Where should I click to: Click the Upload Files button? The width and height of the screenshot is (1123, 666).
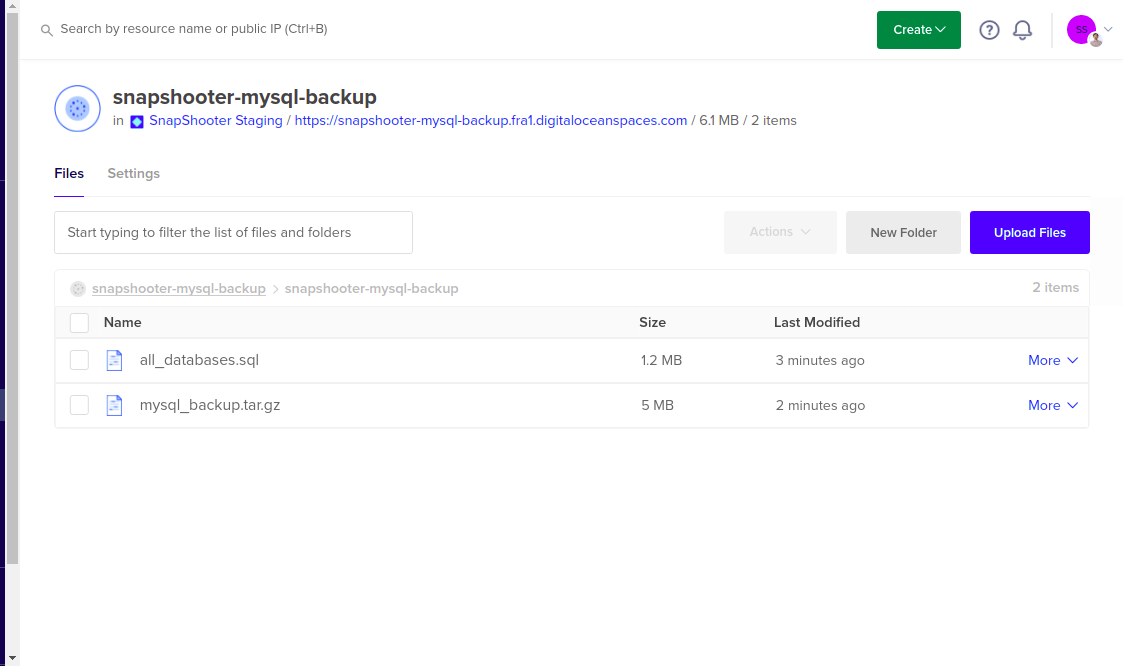coord(1030,233)
